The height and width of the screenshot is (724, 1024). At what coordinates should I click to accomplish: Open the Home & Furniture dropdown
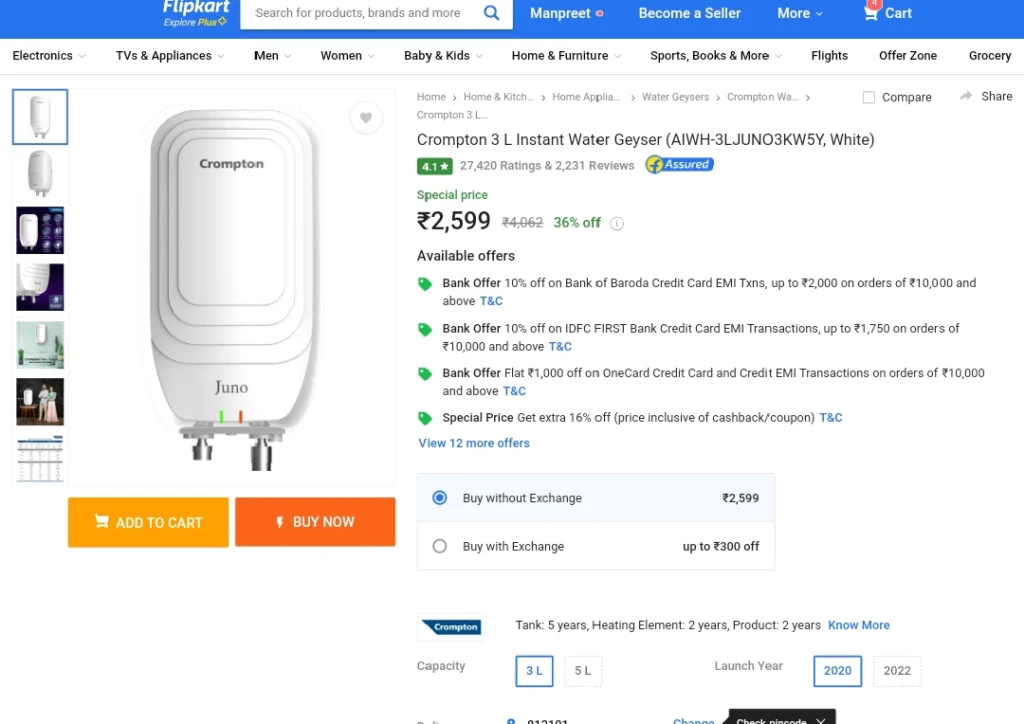(566, 55)
